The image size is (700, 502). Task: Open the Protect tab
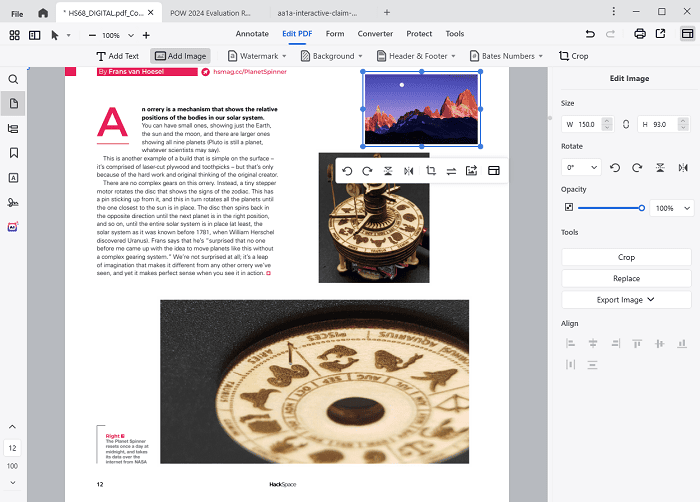pyautogui.click(x=417, y=34)
